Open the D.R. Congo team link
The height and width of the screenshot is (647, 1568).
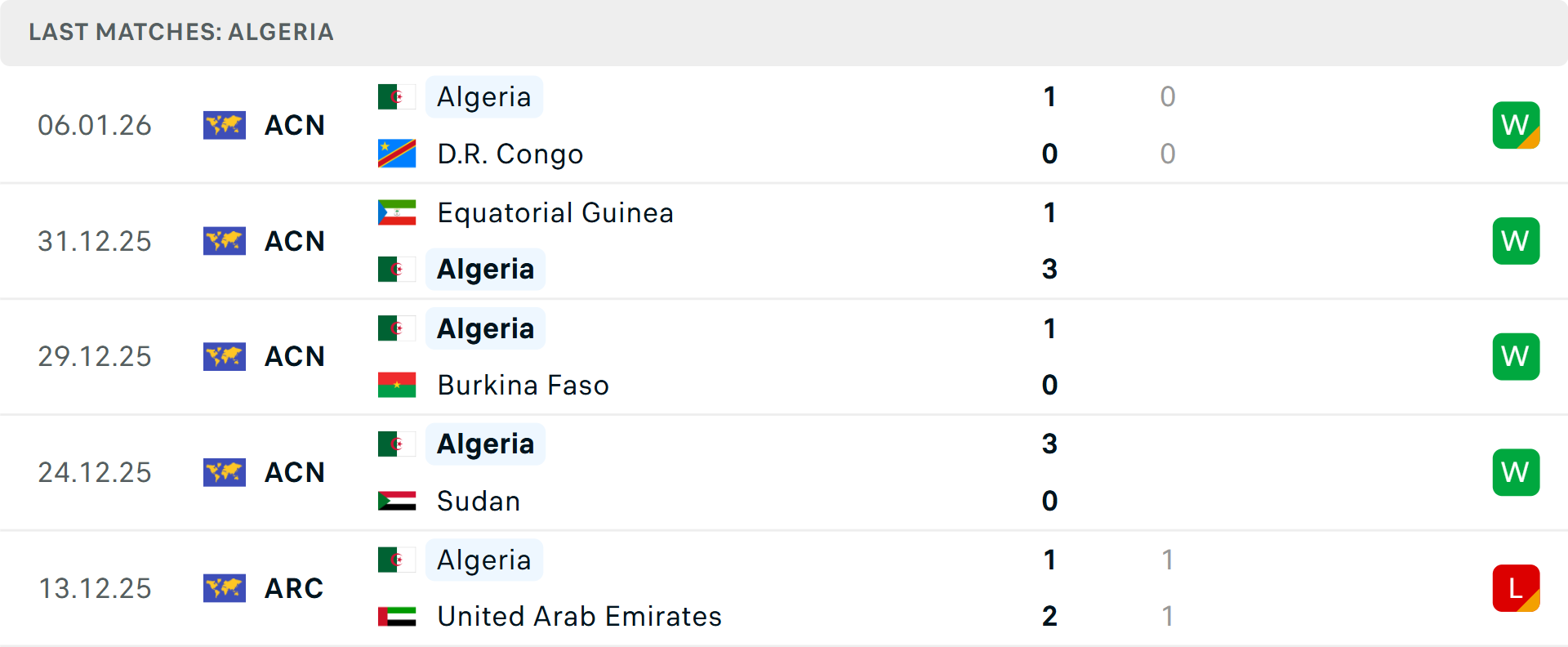click(x=510, y=154)
